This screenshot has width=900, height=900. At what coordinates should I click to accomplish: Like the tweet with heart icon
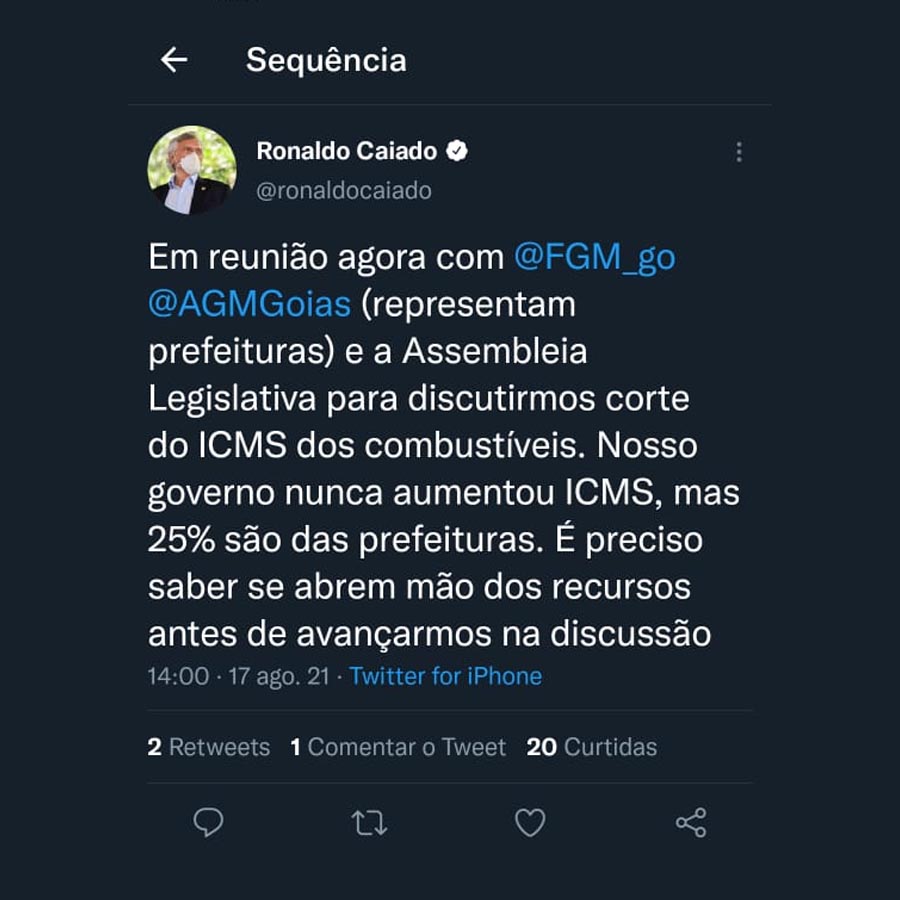pyautogui.click(x=530, y=823)
